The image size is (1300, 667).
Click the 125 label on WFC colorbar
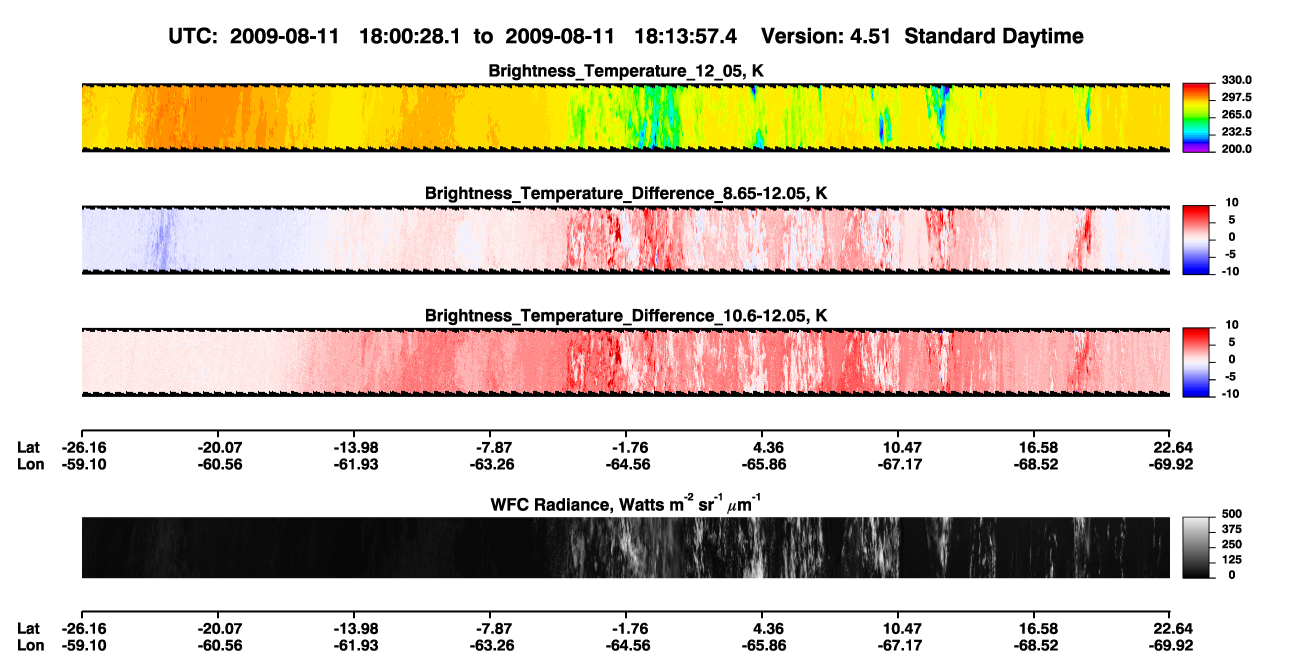(x=1231, y=560)
